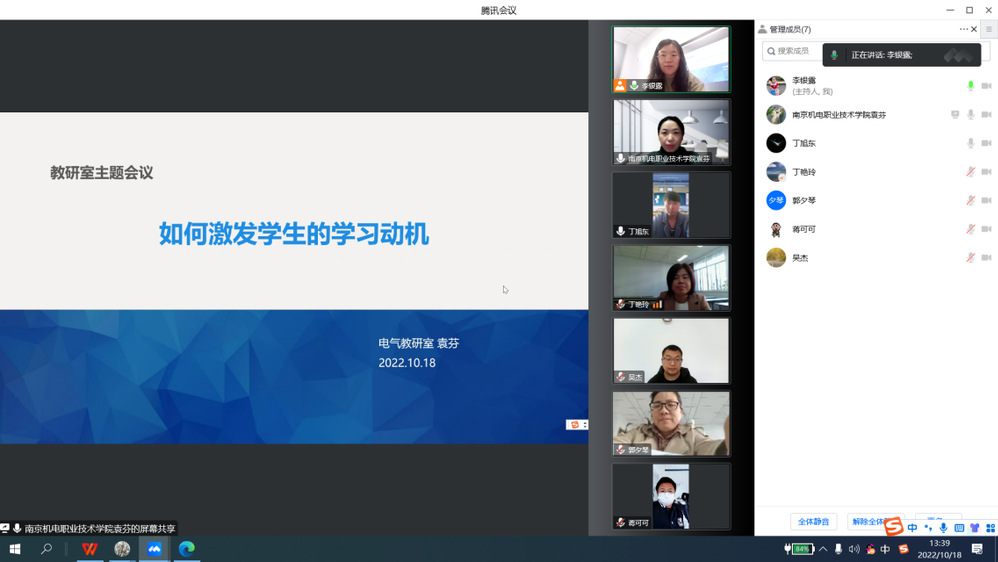Click the camera icon next to 丁旭东

(x=986, y=143)
